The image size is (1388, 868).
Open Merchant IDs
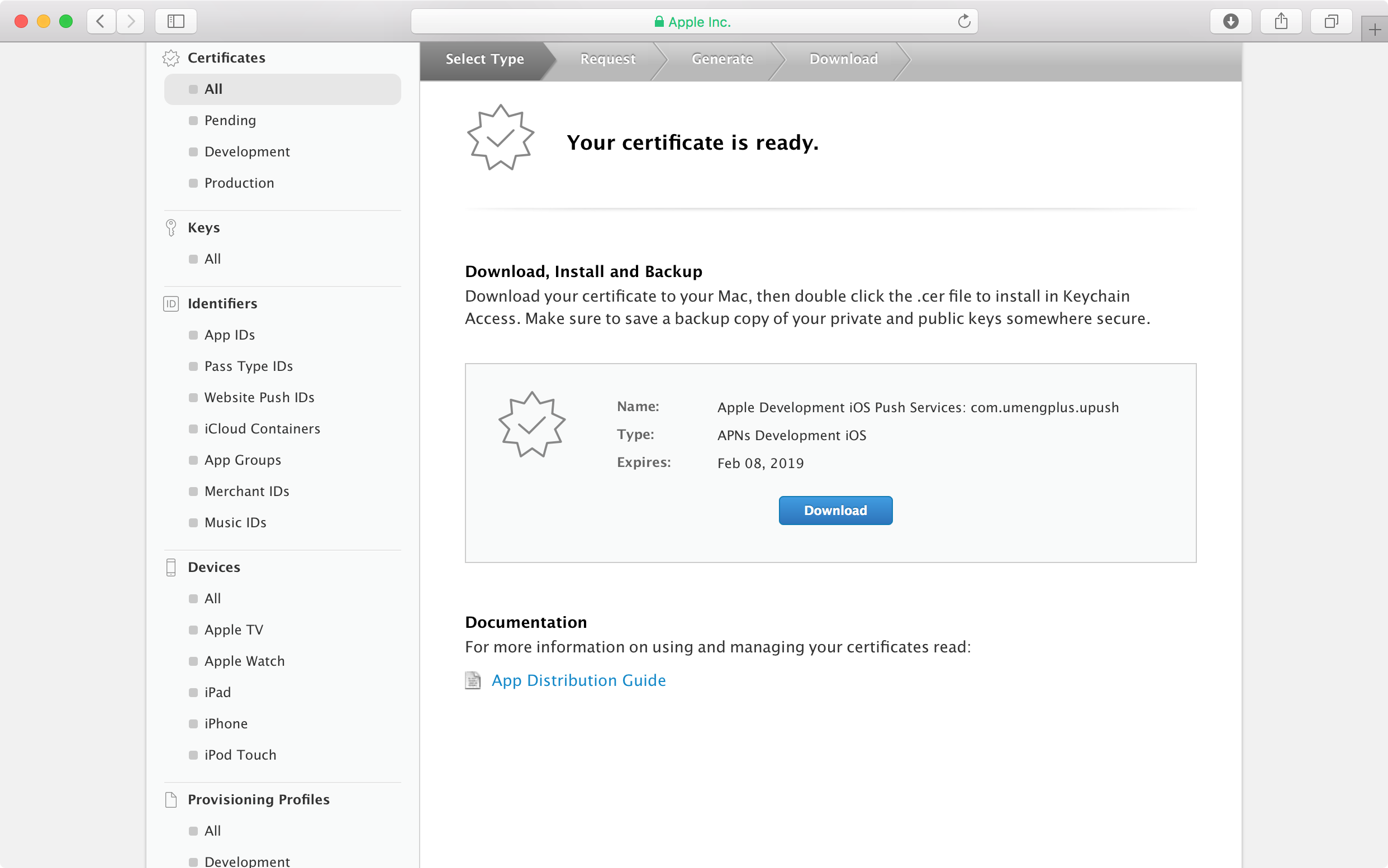pyautogui.click(x=247, y=492)
